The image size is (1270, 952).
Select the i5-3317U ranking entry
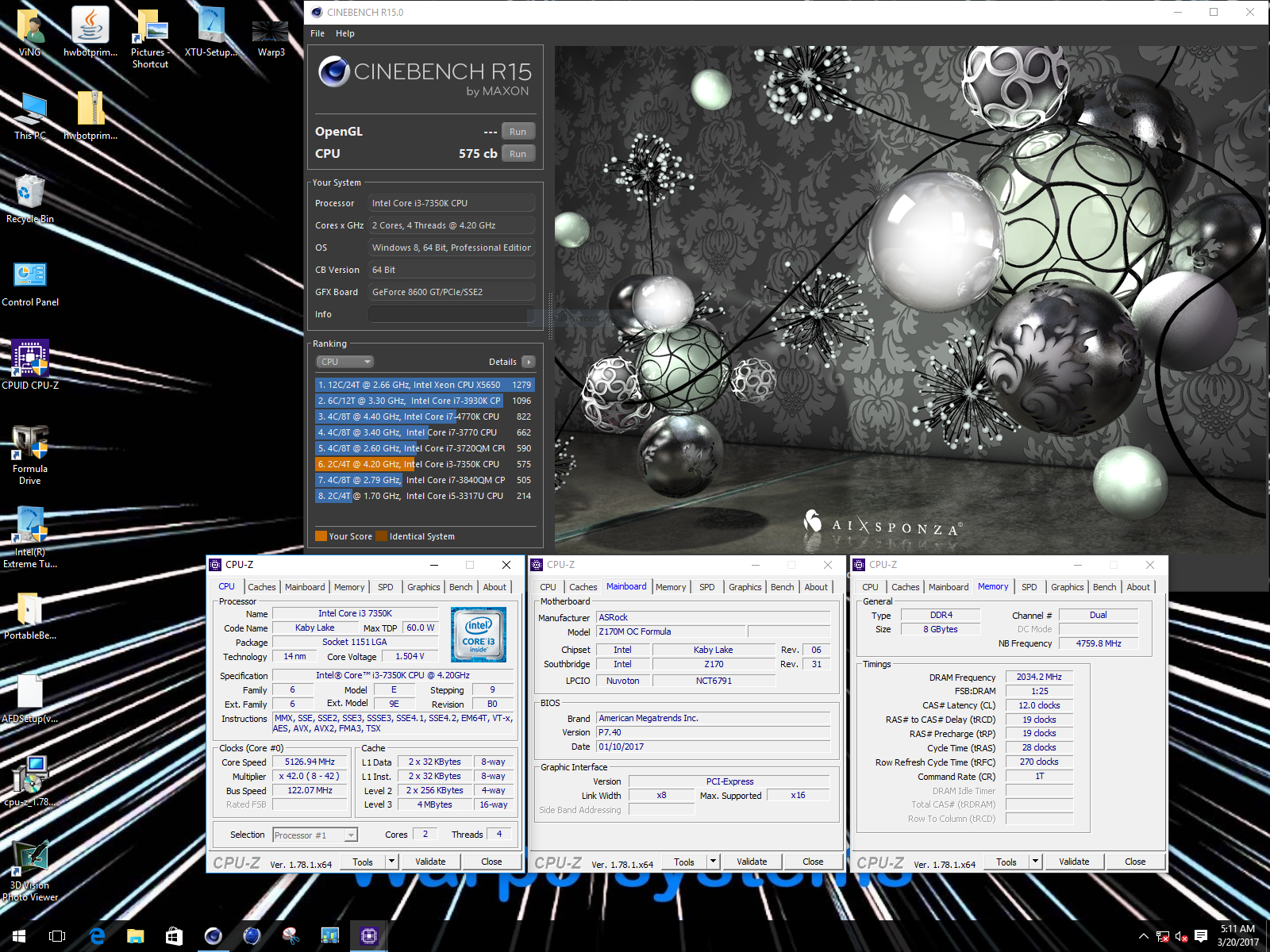(425, 496)
